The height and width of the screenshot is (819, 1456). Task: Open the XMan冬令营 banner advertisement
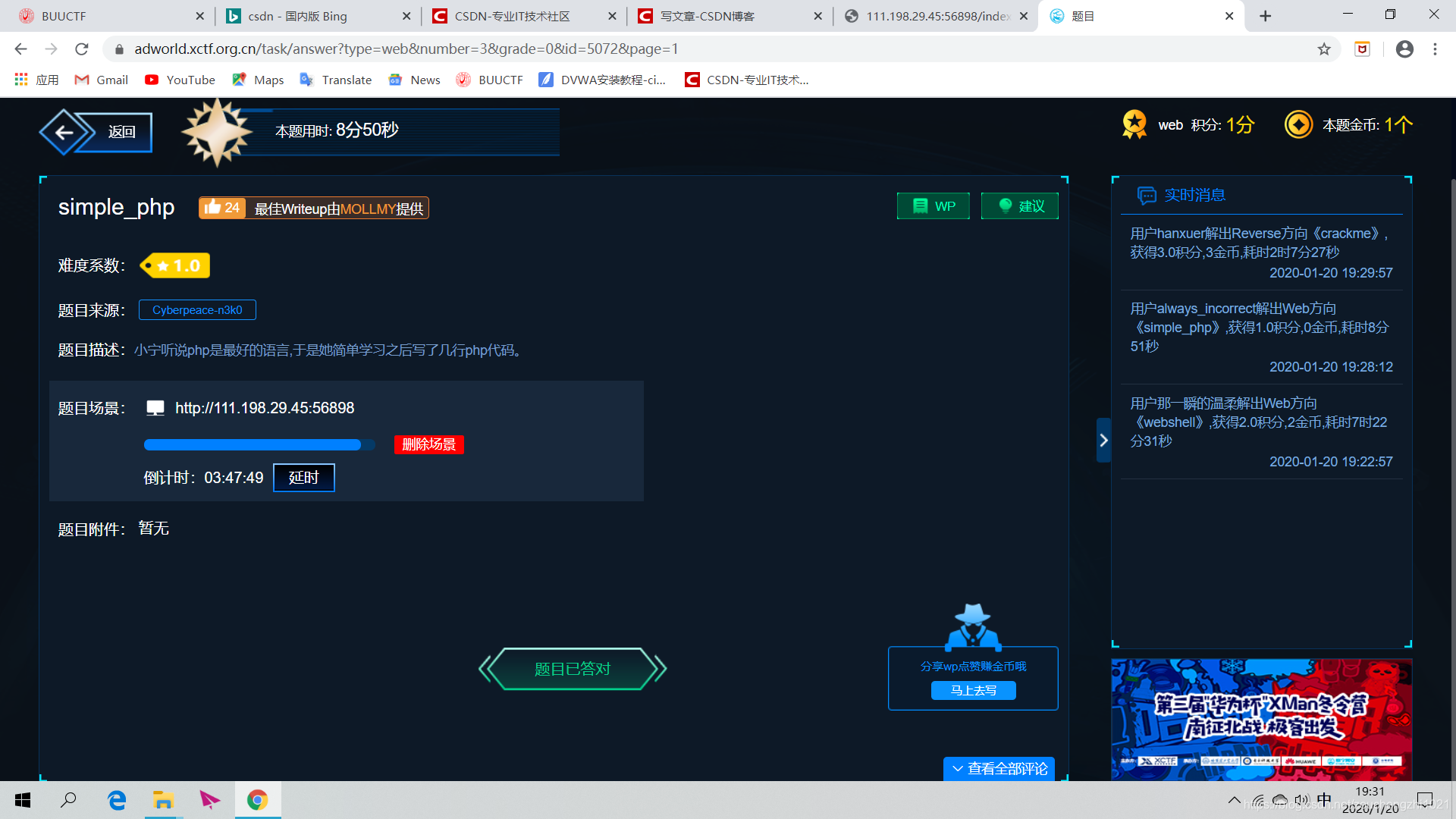[x=1261, y=719]
